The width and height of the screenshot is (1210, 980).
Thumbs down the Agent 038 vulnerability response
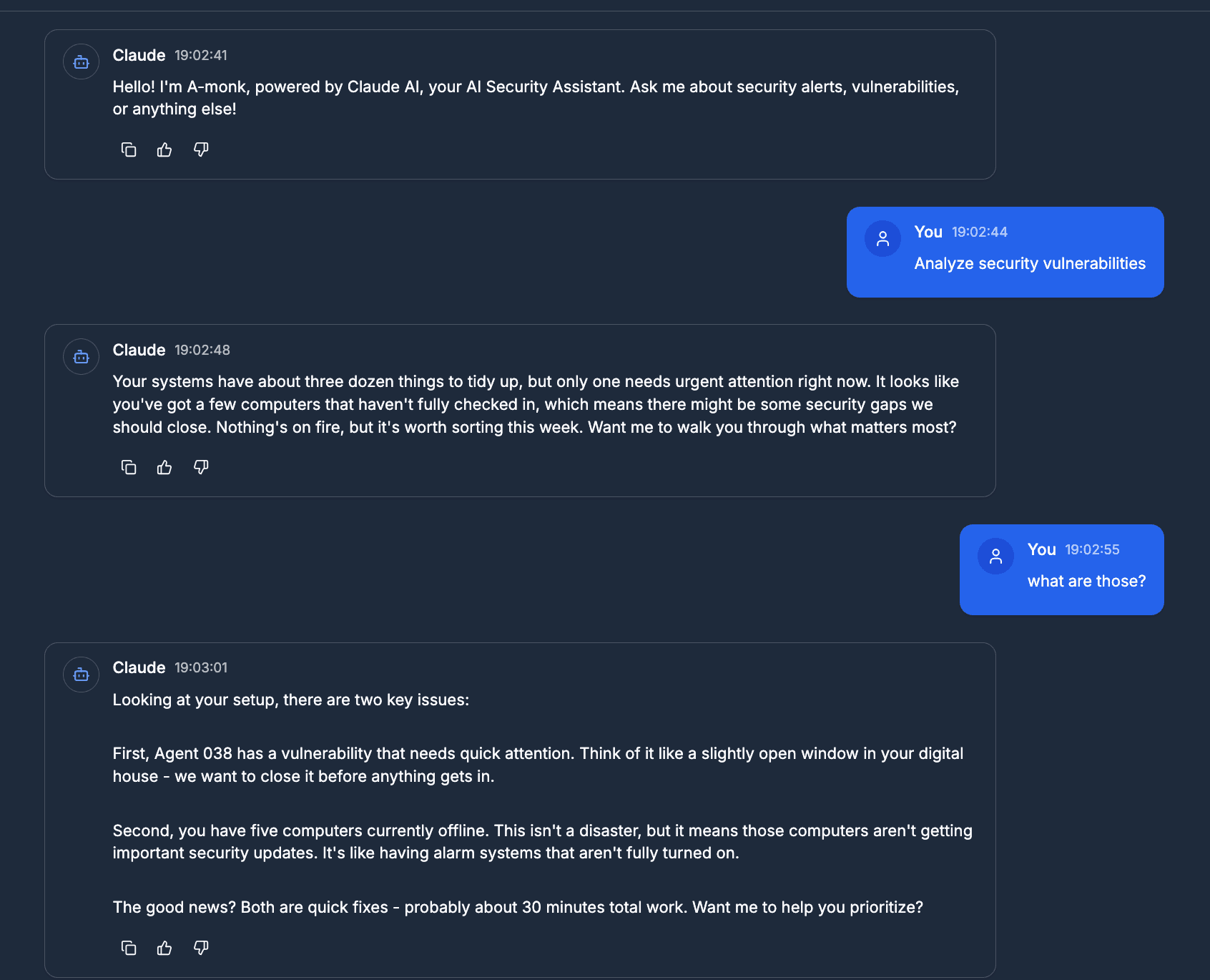[x=200, y=948]
